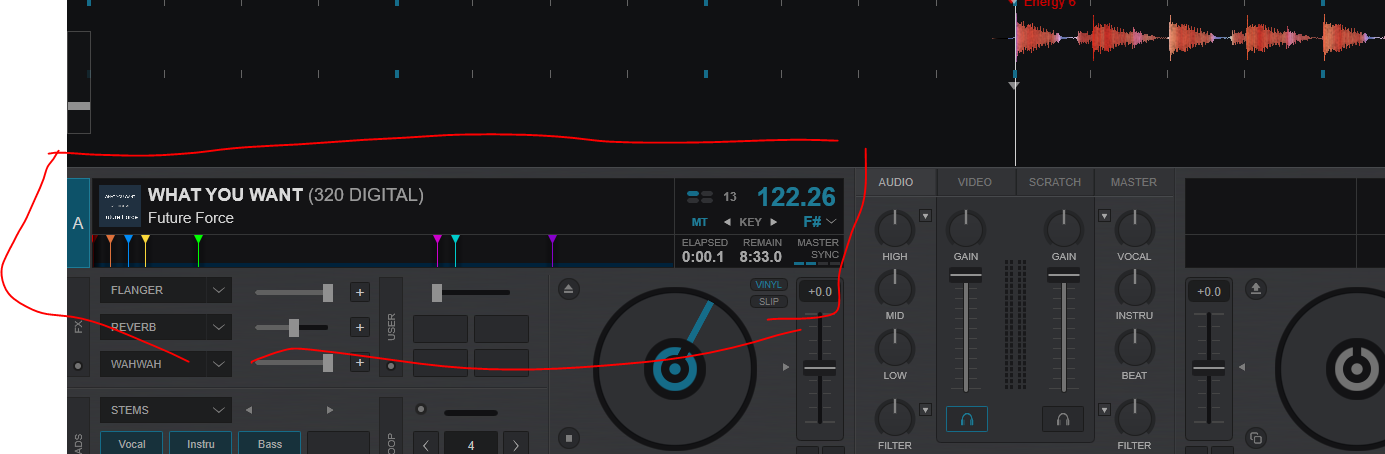Click the right GAIN knob
This screenshot has width=1385, height=454.
pos(1064,229)
